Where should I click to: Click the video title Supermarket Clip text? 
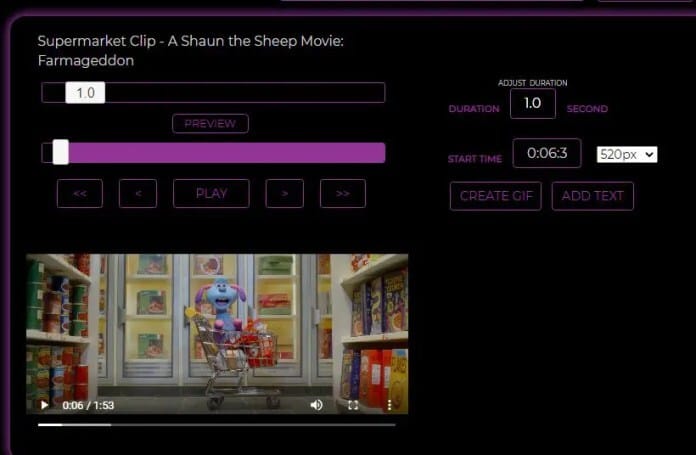click(190, 50)
